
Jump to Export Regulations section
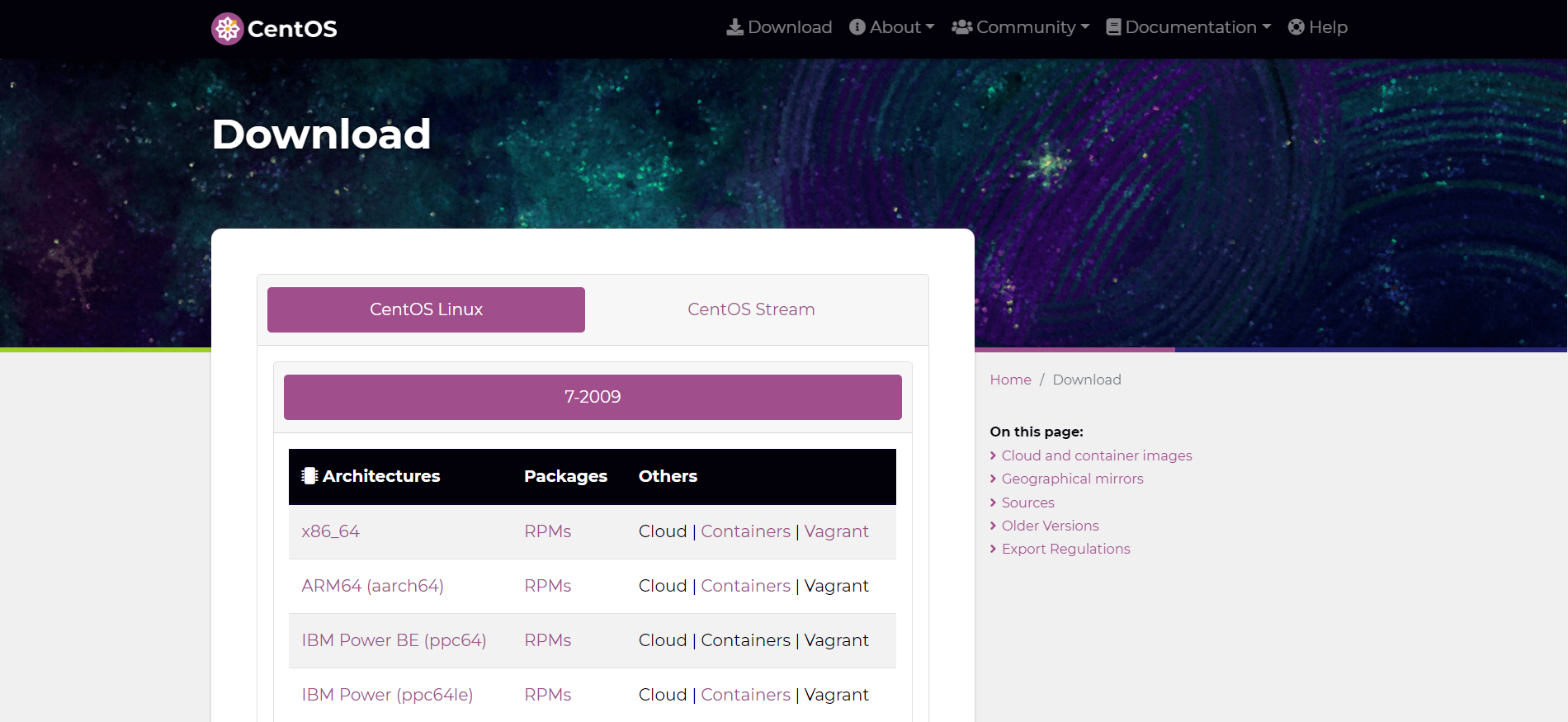1066,549
